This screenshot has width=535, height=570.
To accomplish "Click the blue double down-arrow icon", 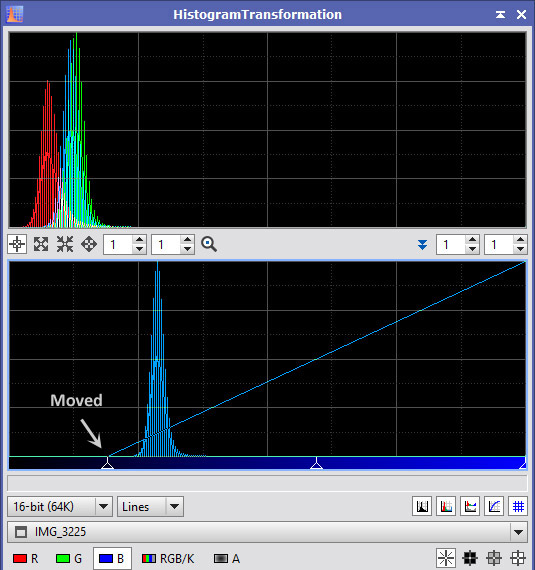I will pos(422,244).
